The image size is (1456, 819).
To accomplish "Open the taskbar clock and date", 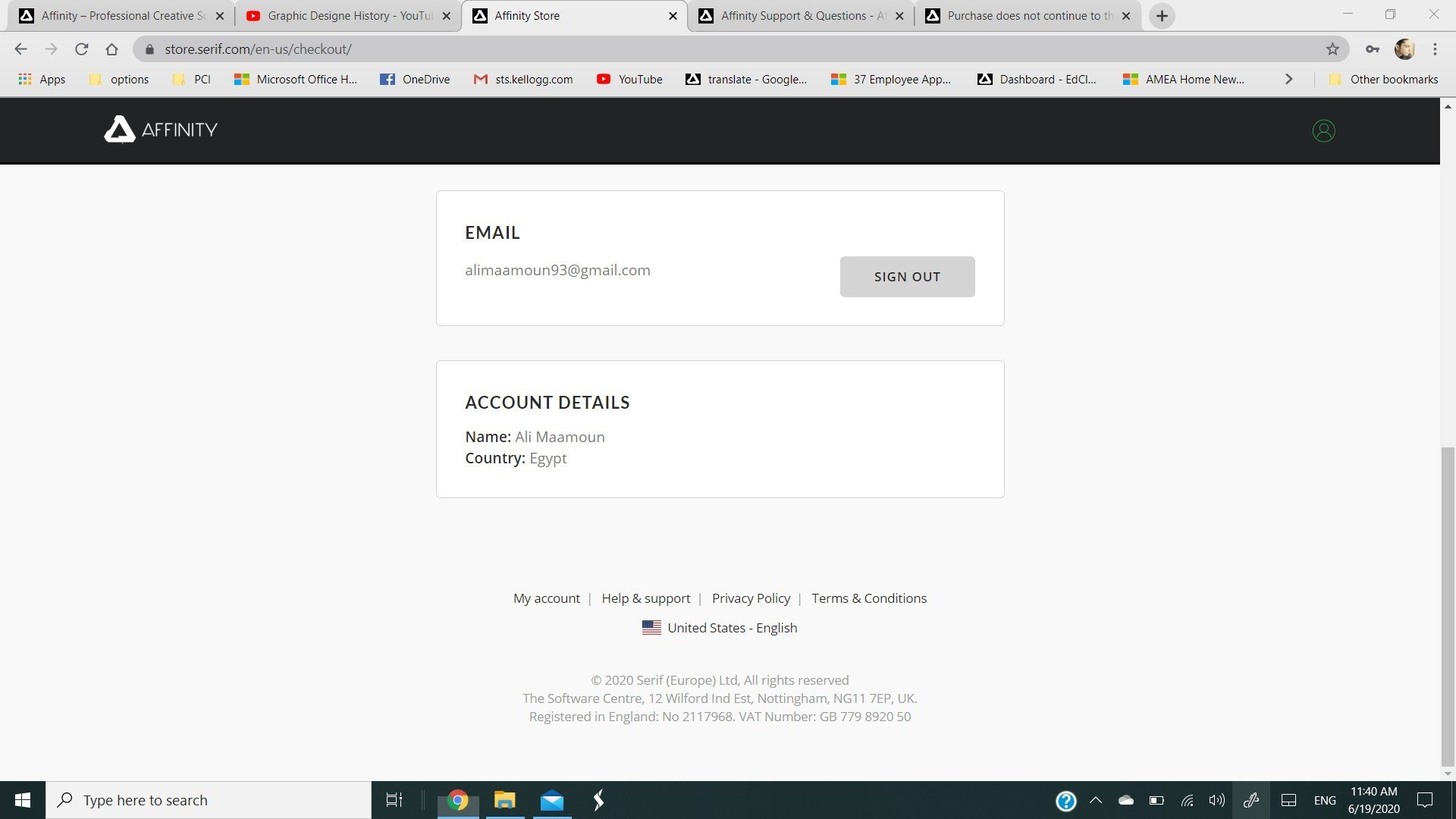I will pos(1373,800).
